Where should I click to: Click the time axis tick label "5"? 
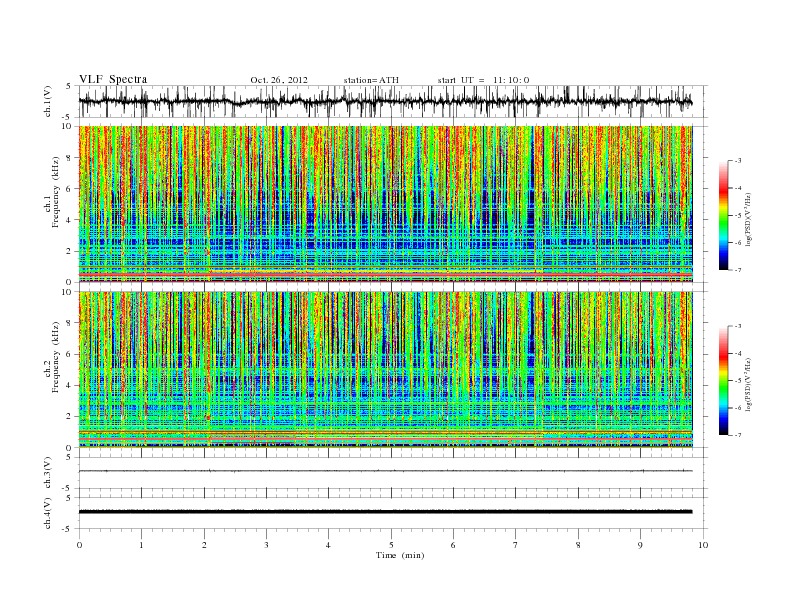(x=391, y=545)
